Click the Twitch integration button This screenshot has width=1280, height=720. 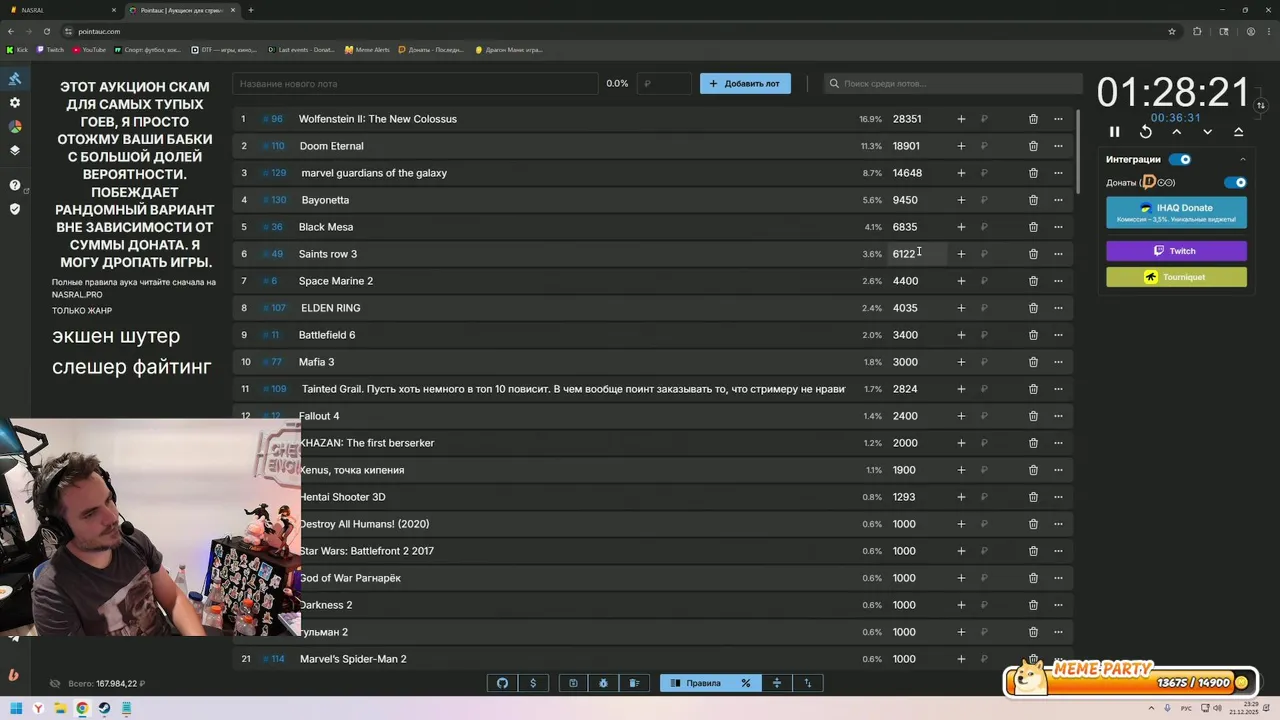tap(1176, 251)
